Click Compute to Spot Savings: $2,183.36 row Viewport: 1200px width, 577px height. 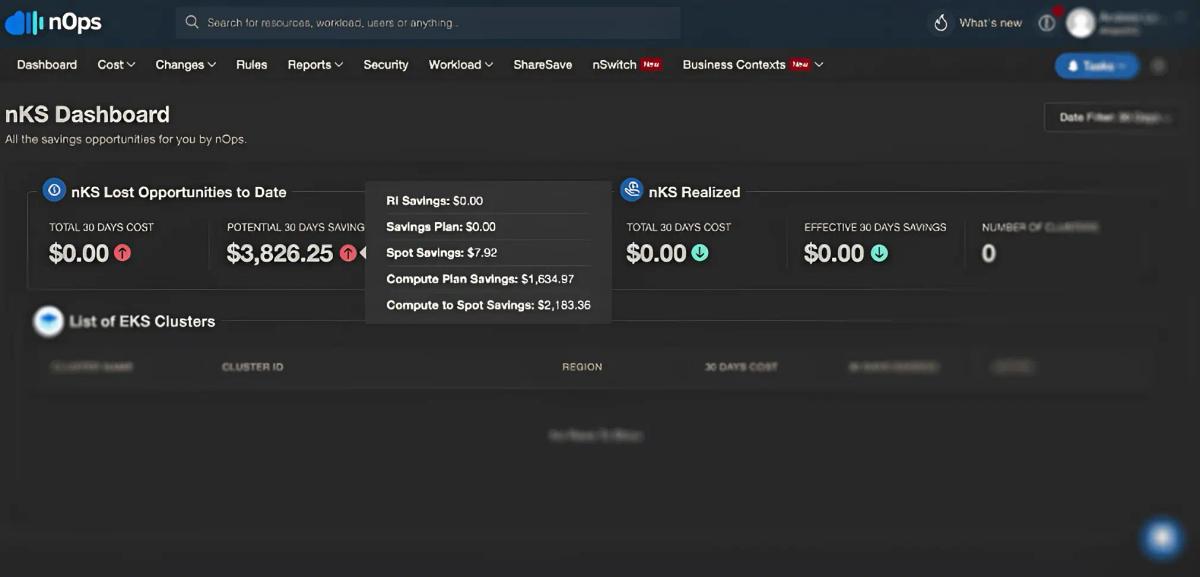[488, 305]
